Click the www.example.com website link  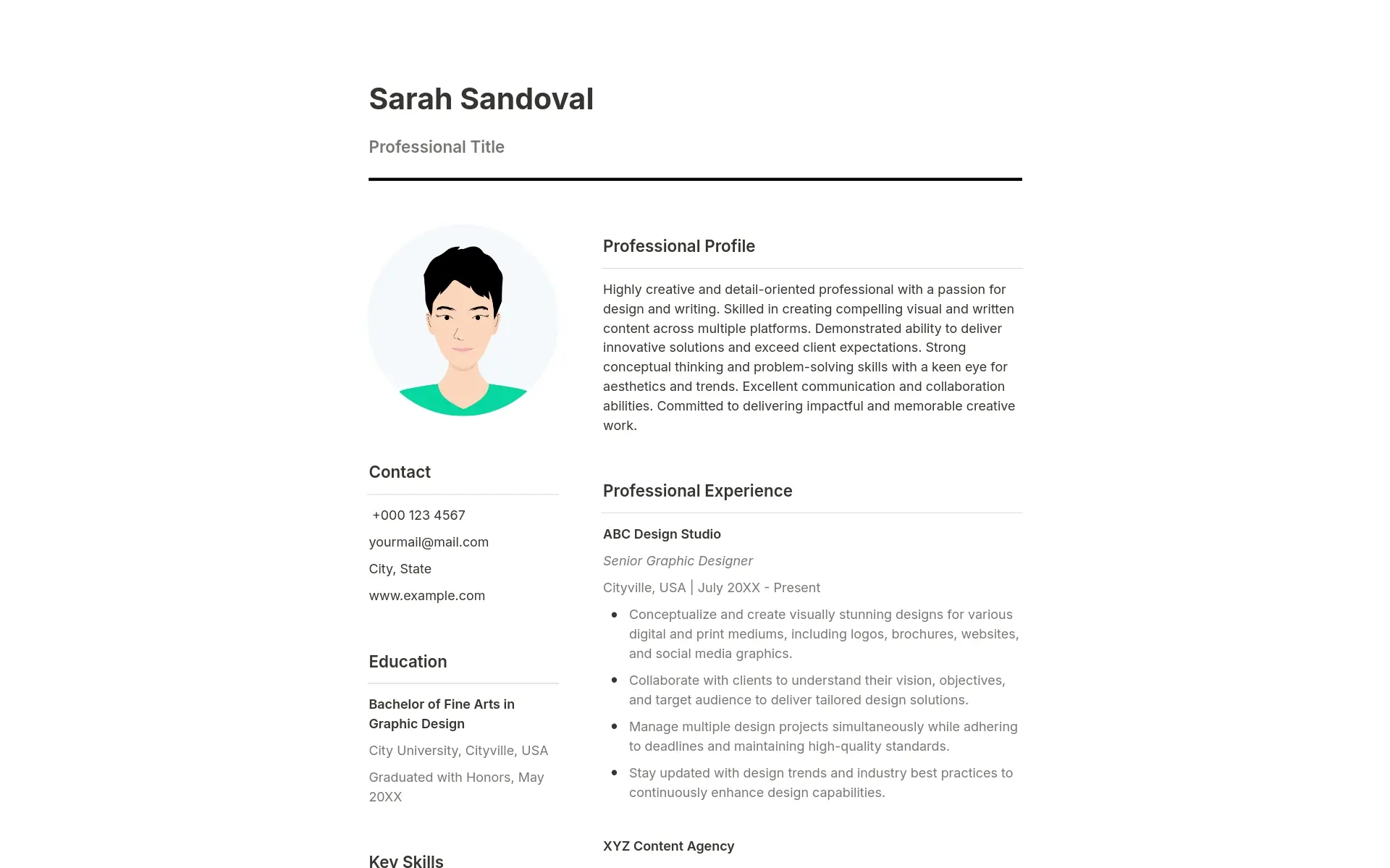[426, 595]
